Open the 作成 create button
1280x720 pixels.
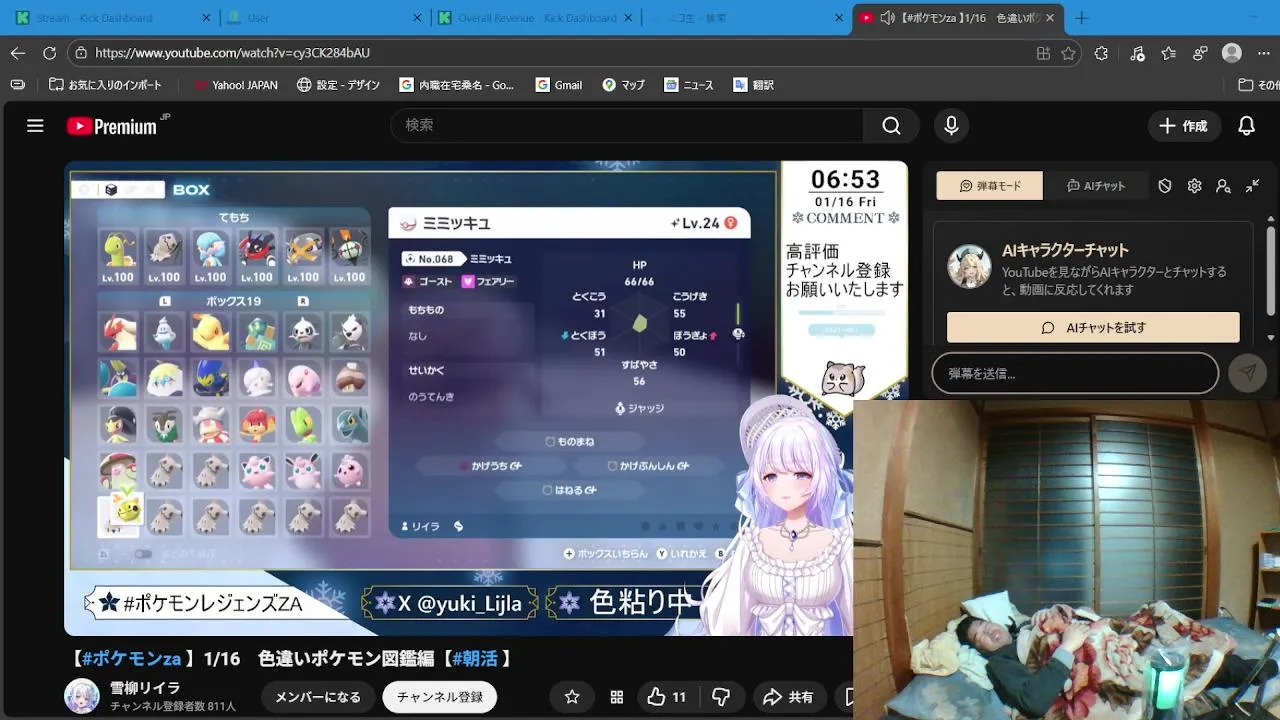[x=1184, y=126]
